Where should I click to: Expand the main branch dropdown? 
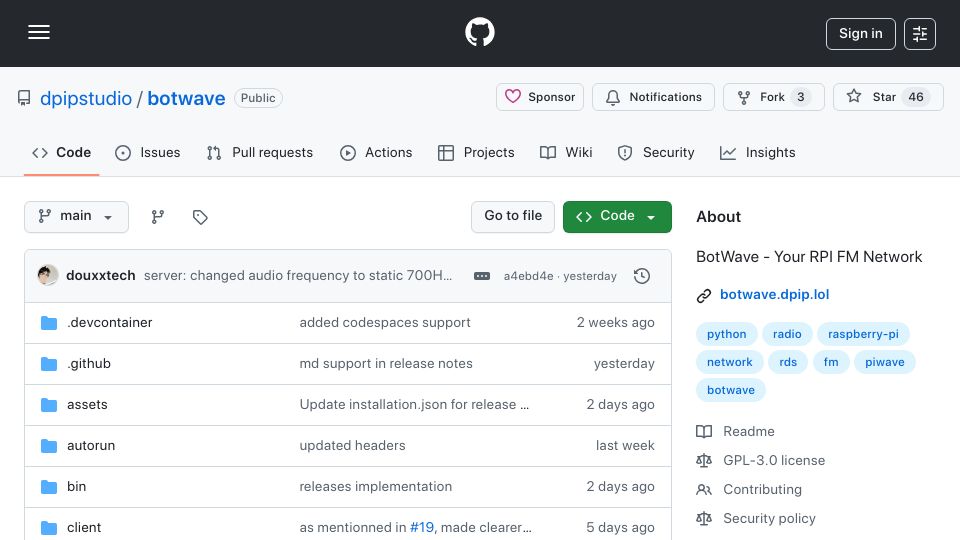click(x=76, y=217)
